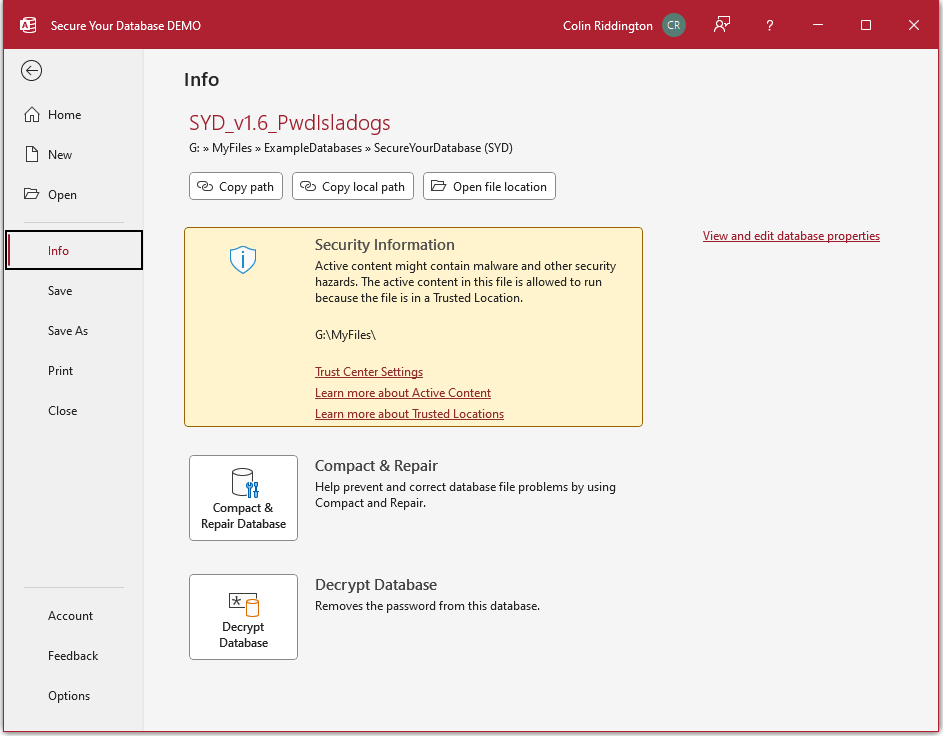Follow Learn more about Trusted Locations link

[410, 414]
